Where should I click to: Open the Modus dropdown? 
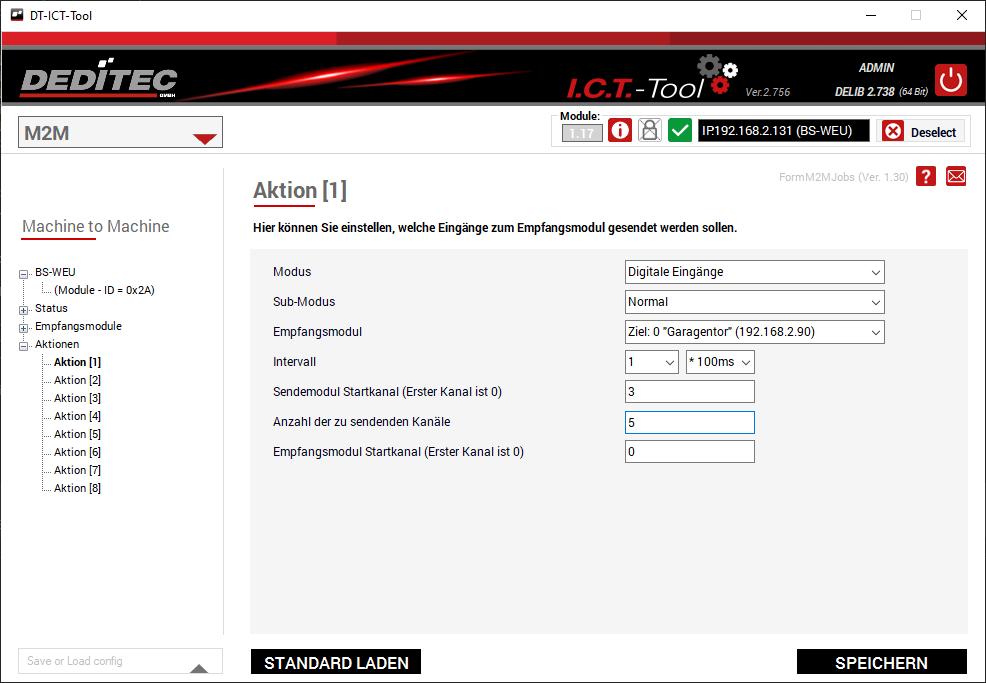(x=754, y=272)
